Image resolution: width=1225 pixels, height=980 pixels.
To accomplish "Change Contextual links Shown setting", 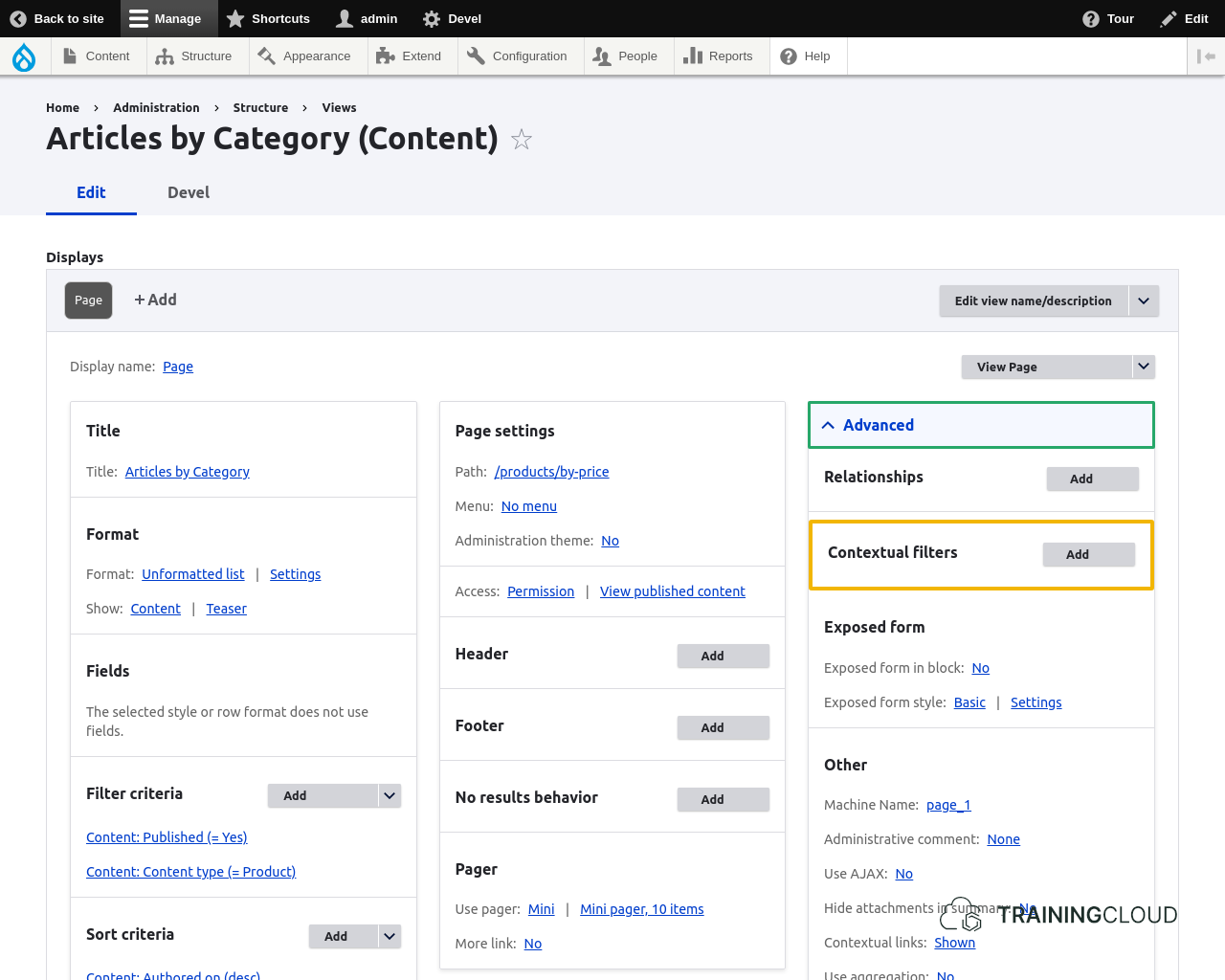I will 955,943.
